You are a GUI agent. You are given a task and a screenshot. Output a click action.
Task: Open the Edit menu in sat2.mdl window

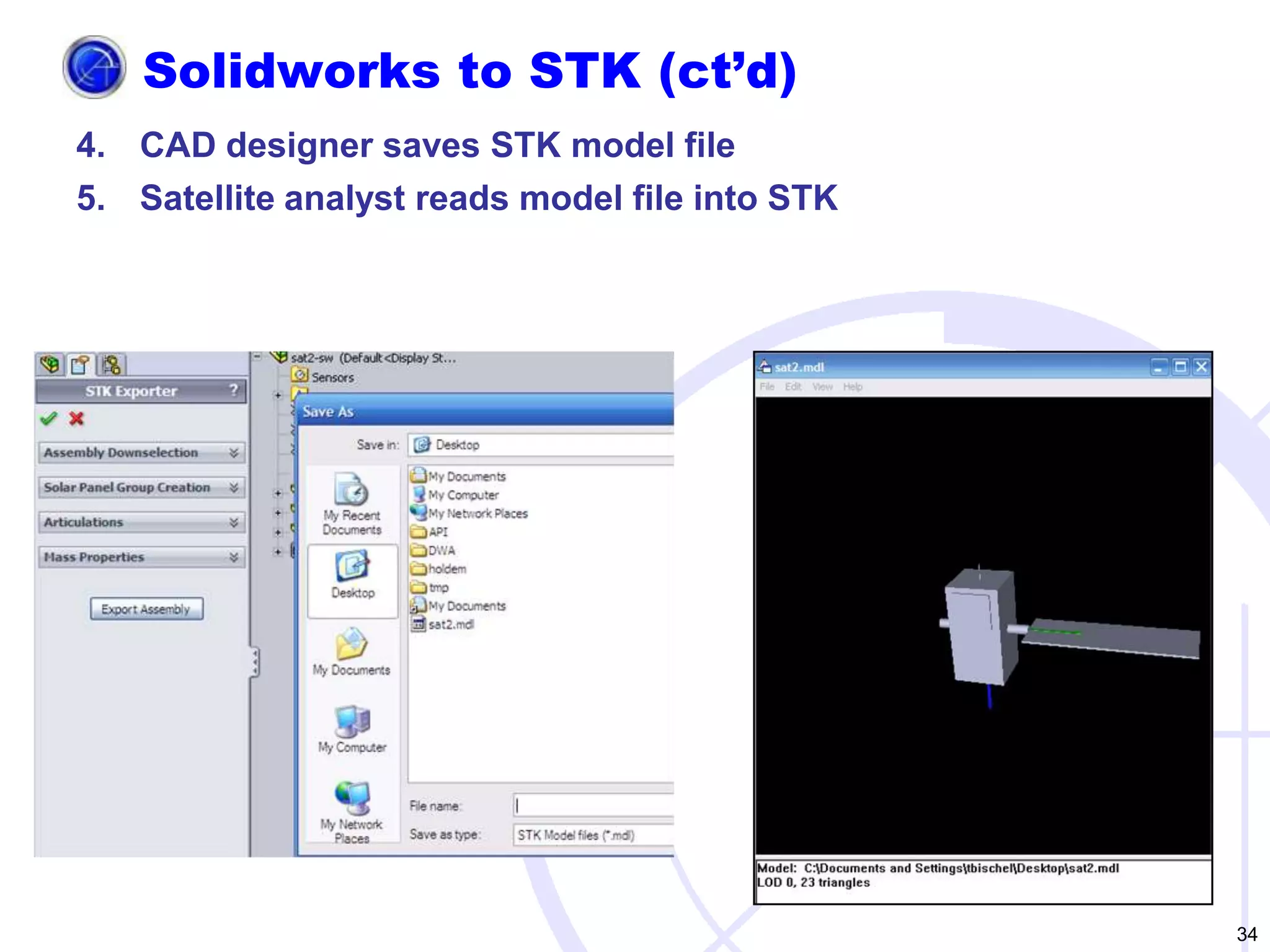click(x=793, y=387)
